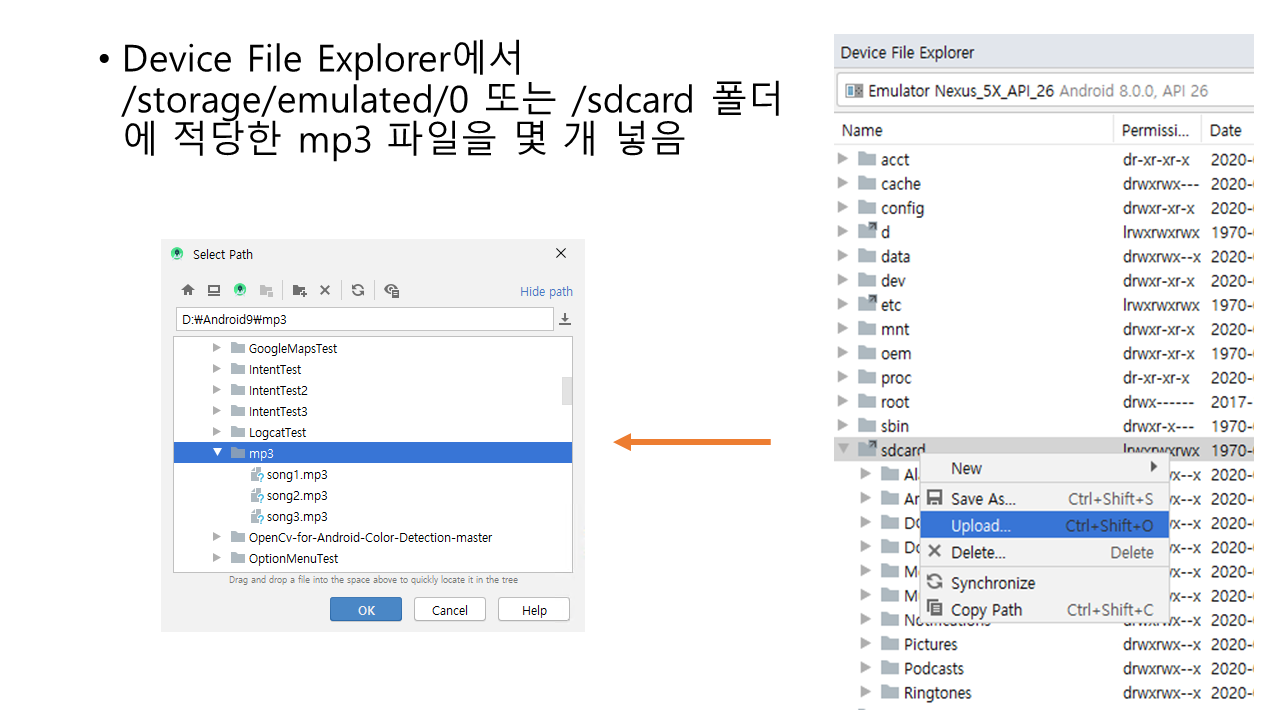The height and width of the screenshot is (720, 1280).
Task: Click the file tree vertical scrollbar
Action: pos(567,390)
